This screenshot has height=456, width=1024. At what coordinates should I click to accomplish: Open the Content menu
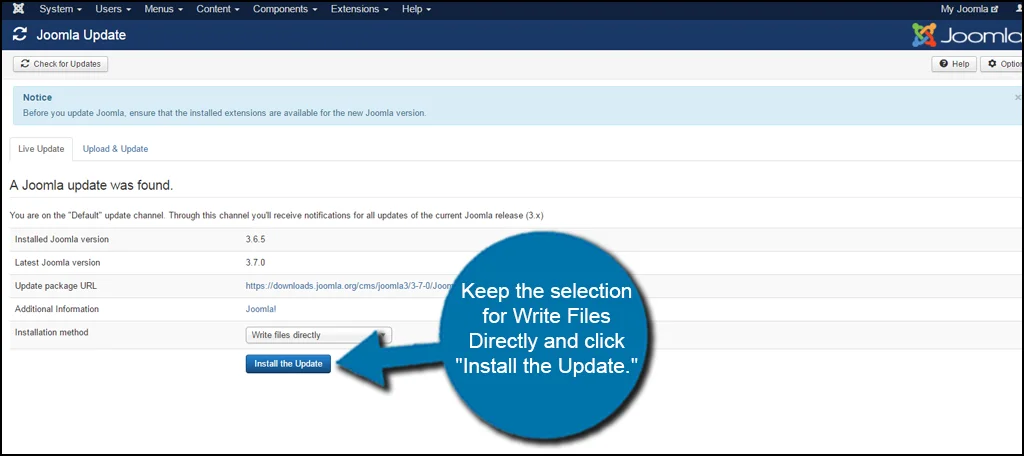217,9
